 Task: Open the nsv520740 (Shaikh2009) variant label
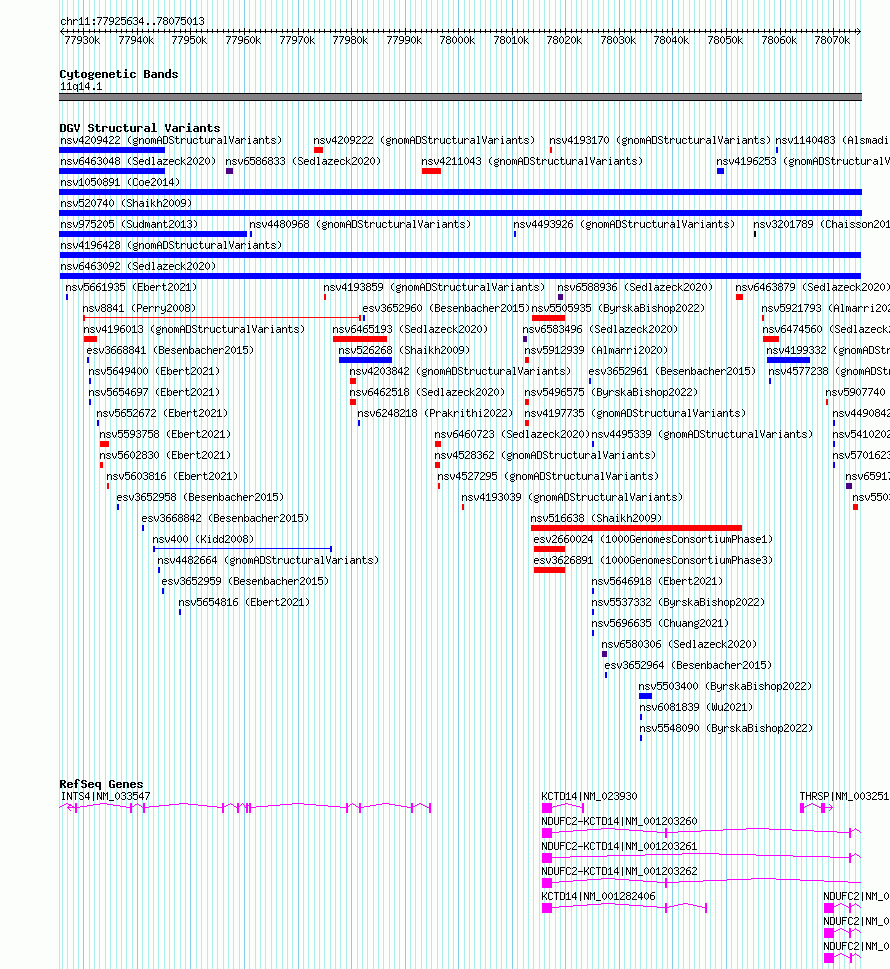click(x=126, y=203)
